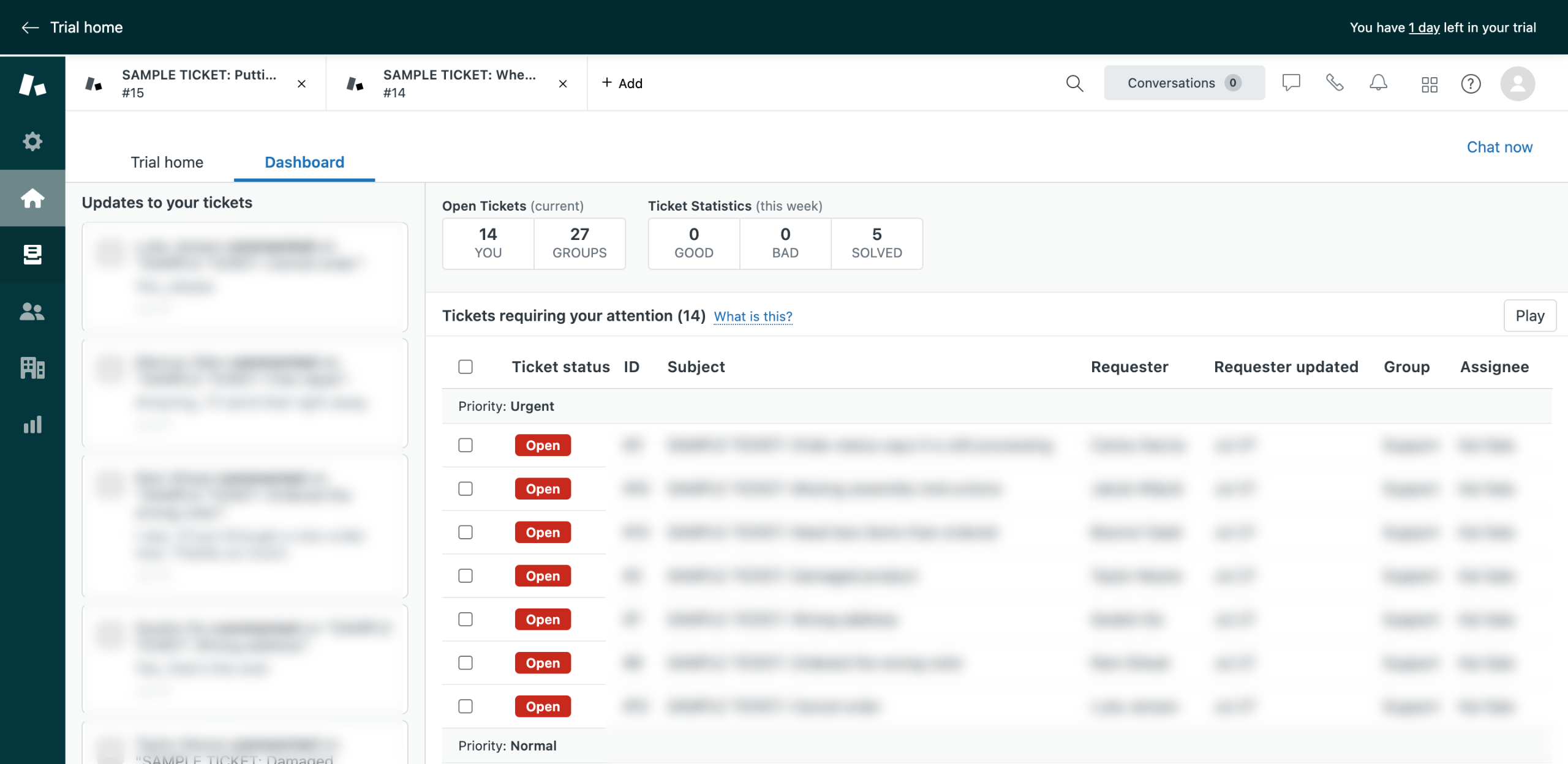Open the Reporting bar chart icon

pyautogui.click(x=32, y=424)
